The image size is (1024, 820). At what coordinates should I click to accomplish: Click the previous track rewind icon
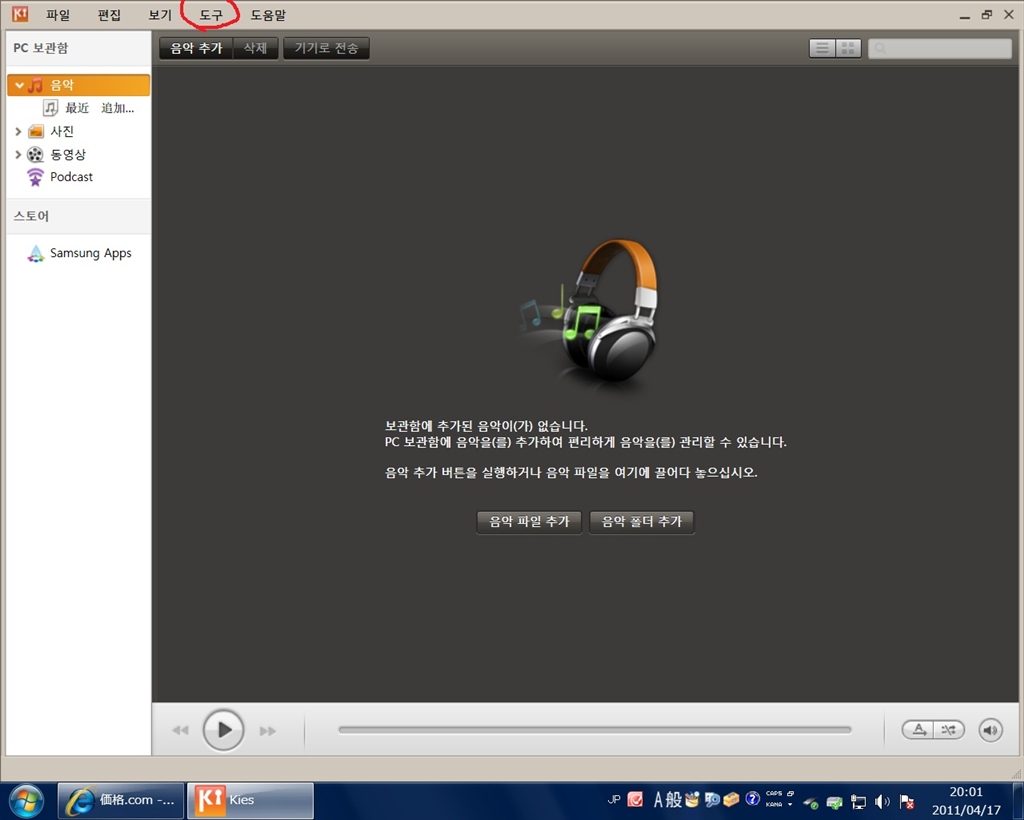point(180,731)
